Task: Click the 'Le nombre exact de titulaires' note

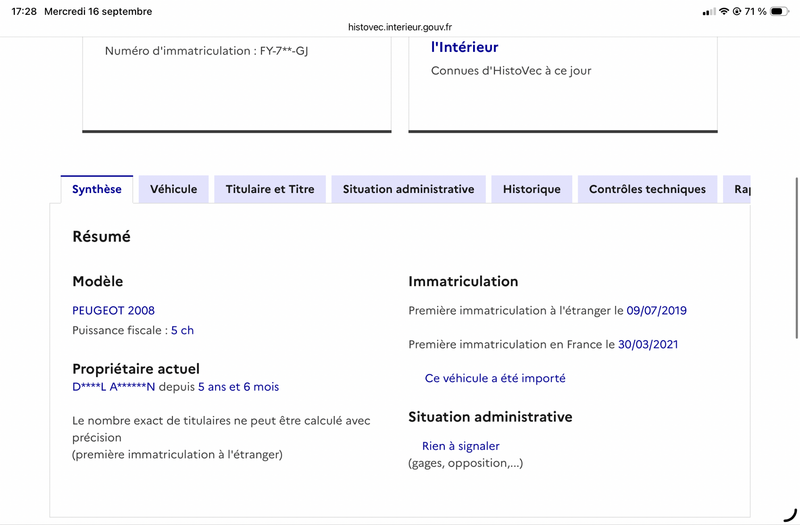Action: click(221, 437)
